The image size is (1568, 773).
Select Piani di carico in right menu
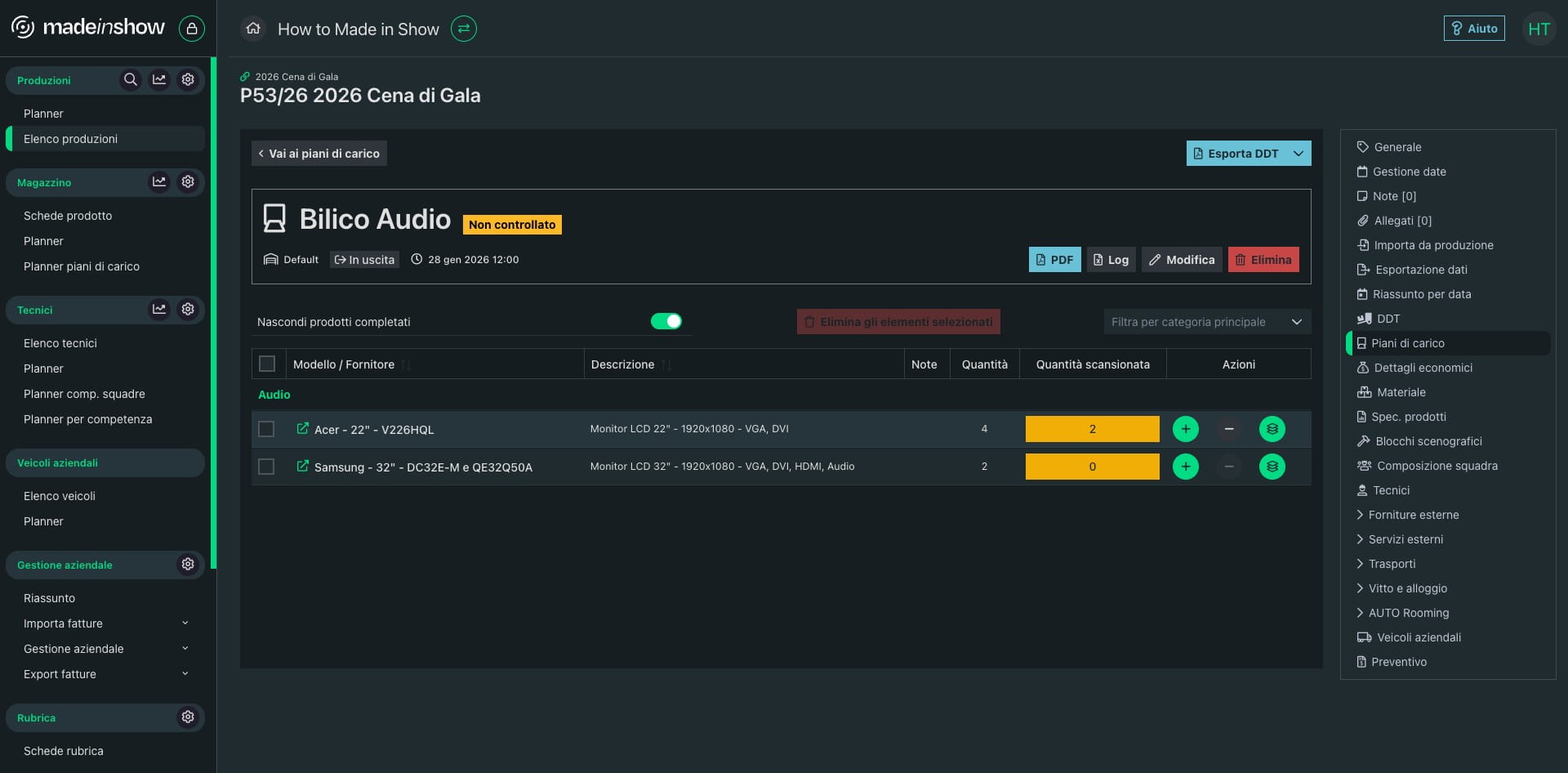(1448, 343)
